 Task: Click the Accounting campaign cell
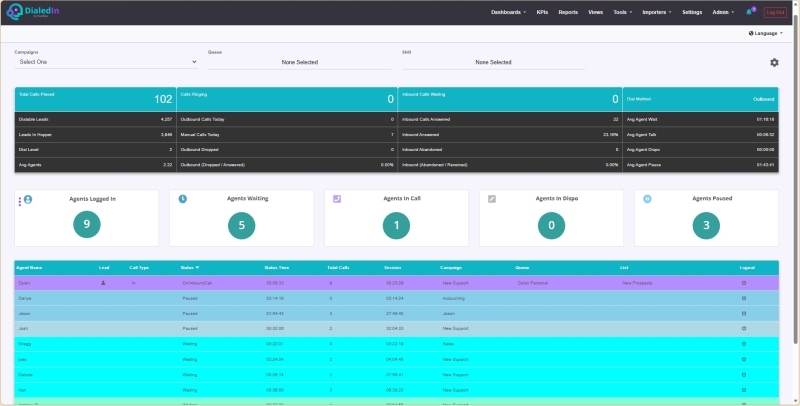(454, 298)
